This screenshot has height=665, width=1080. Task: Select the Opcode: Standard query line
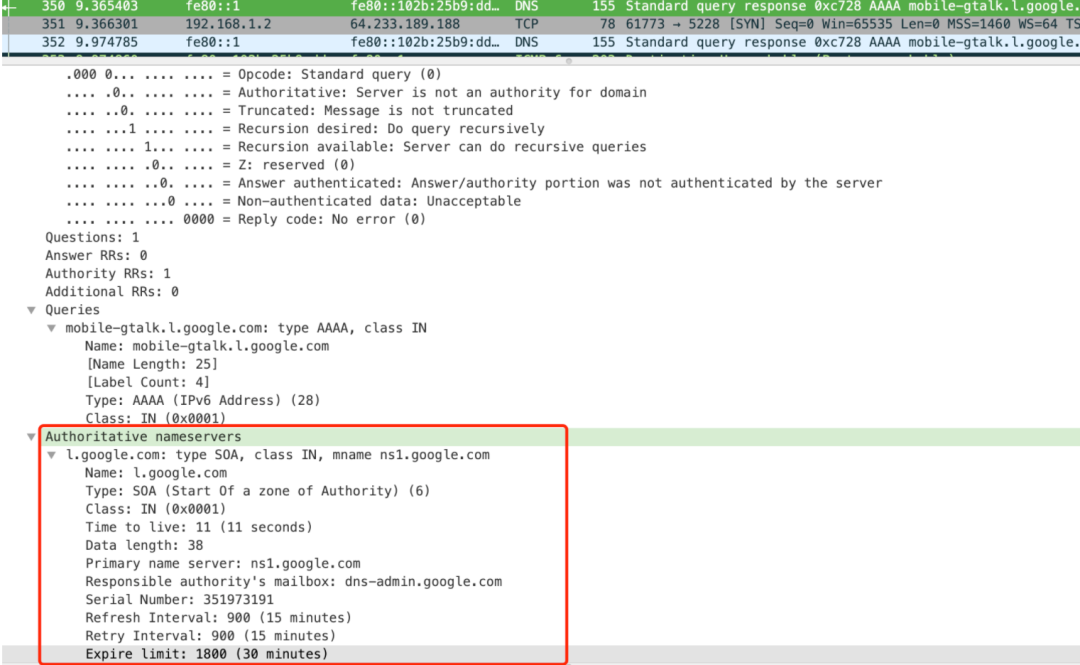click(x=253, y=74)
